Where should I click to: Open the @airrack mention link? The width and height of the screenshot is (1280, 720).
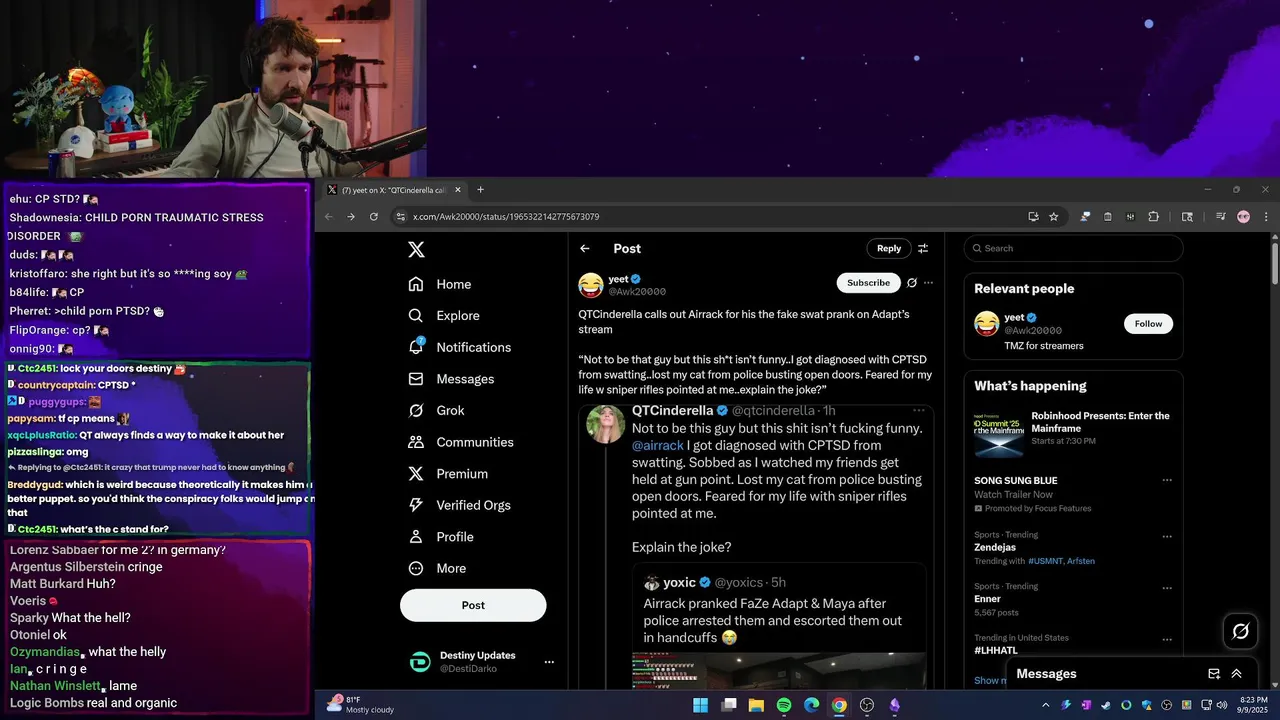click(658, 445)
